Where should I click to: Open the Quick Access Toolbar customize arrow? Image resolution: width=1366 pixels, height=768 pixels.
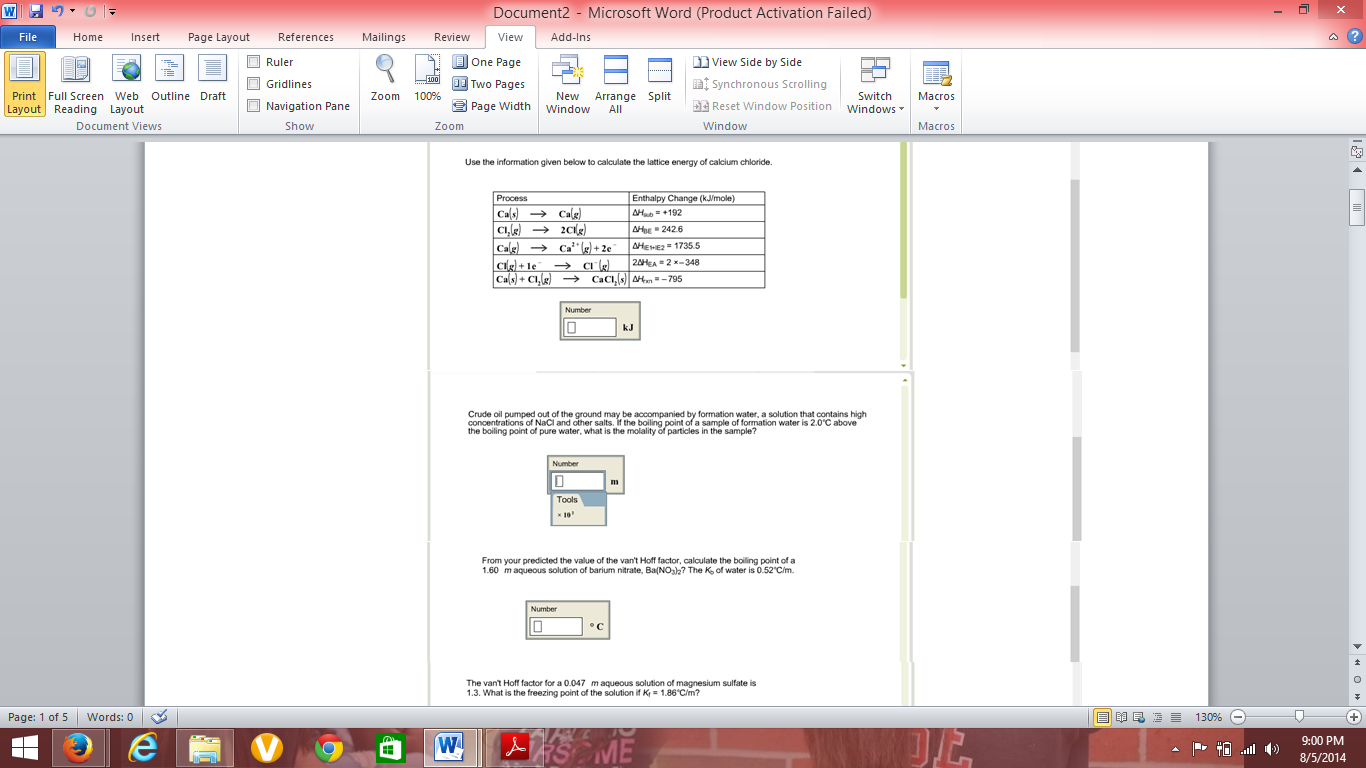(x=111, y=12)
